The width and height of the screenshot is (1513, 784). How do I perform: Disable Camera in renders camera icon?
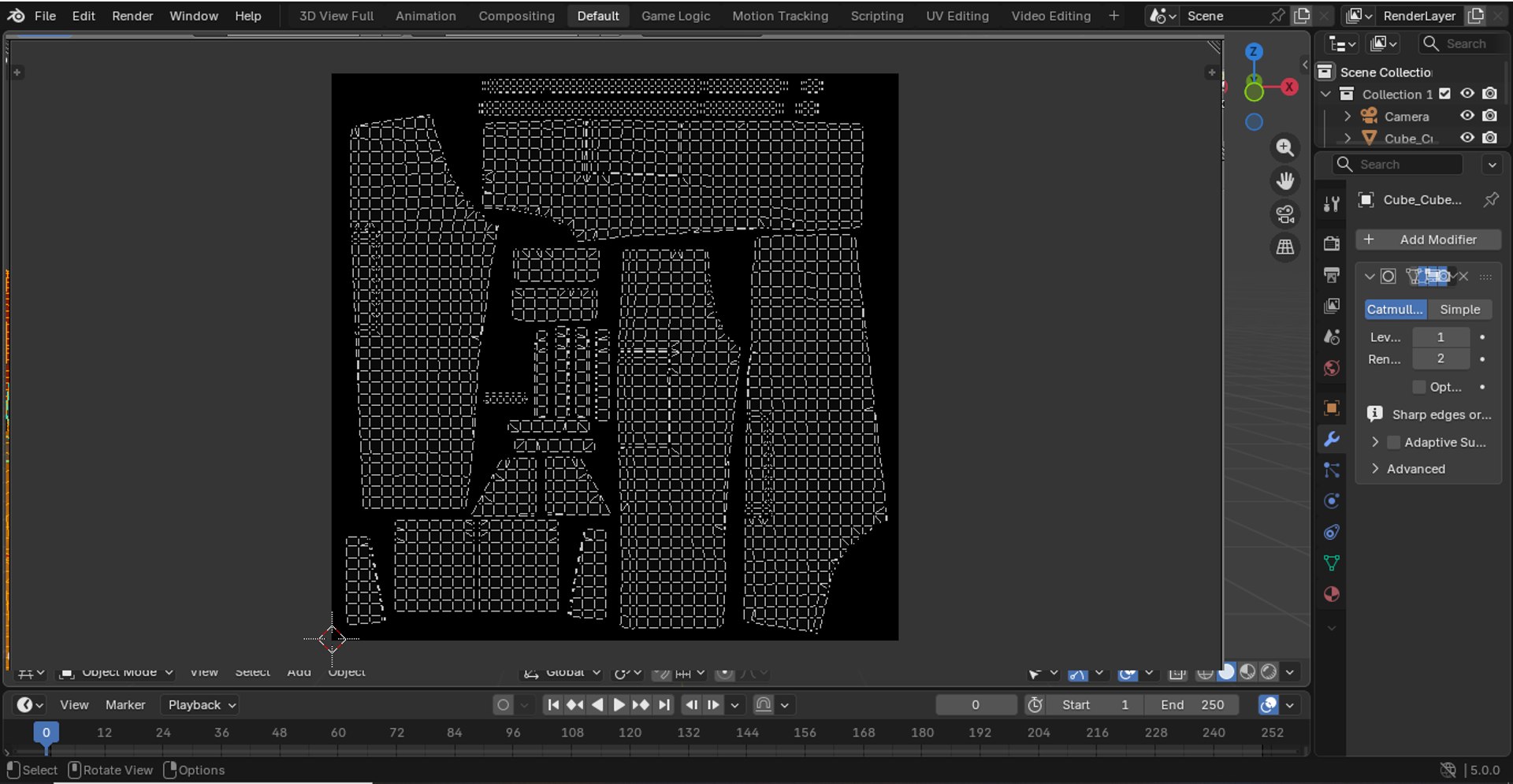pyautogui.click(x=1489, y=115)
